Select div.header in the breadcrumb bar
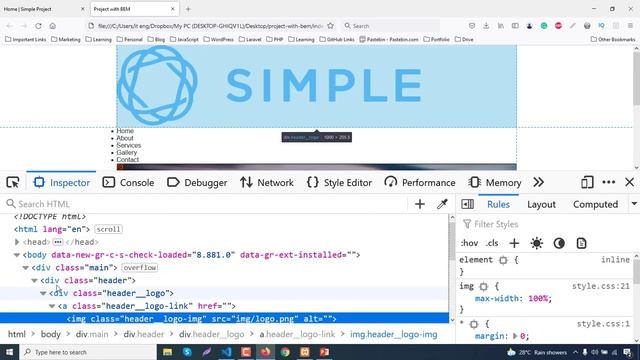 click(144, 334)
